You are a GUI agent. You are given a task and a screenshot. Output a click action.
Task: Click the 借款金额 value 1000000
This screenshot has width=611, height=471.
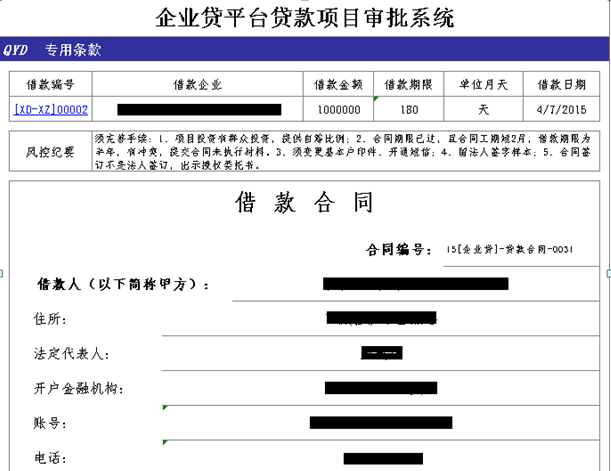coord(338,109)
